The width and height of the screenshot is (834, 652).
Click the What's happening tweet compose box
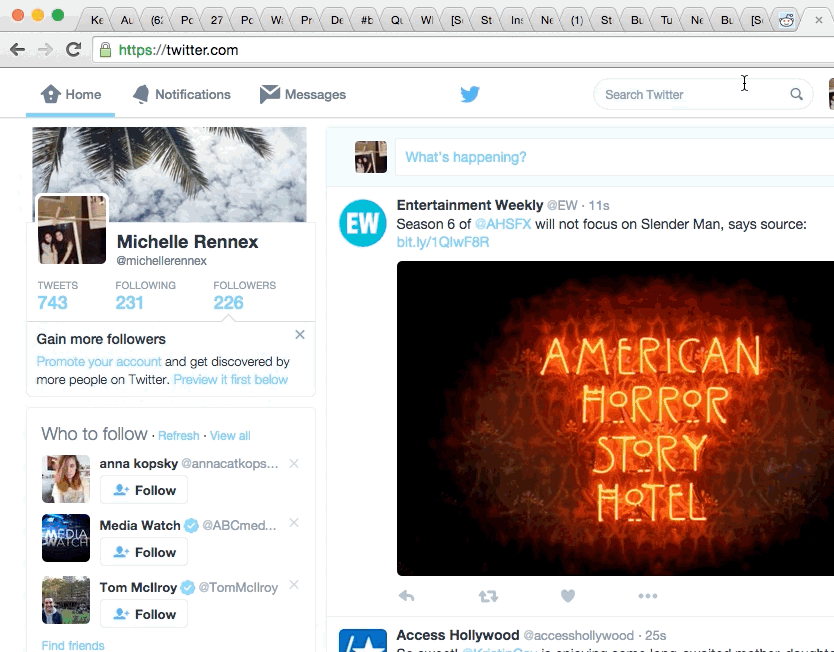pos(610,157)
